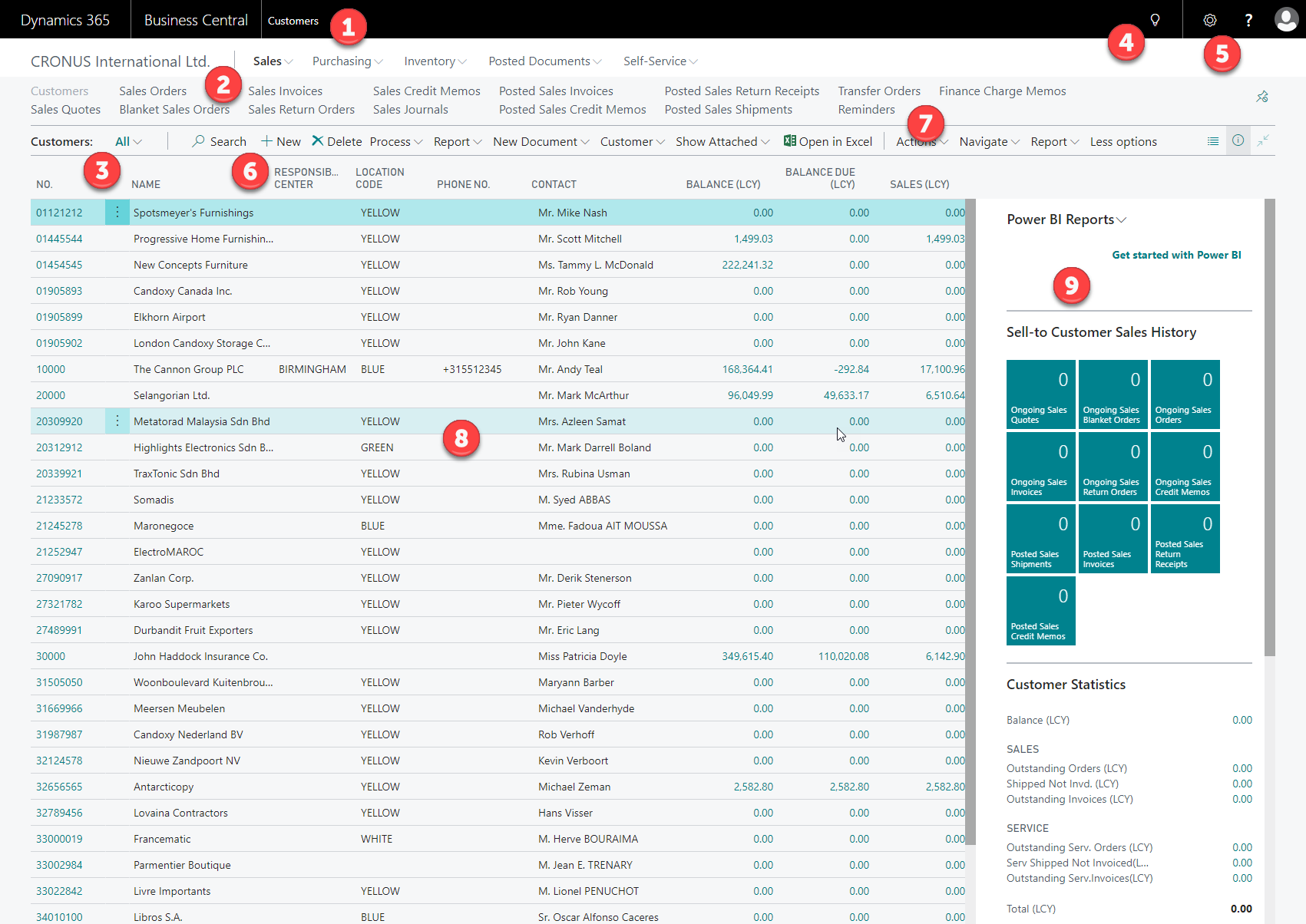
Task: Open the Show Attached menu
Action: (722, 141)
